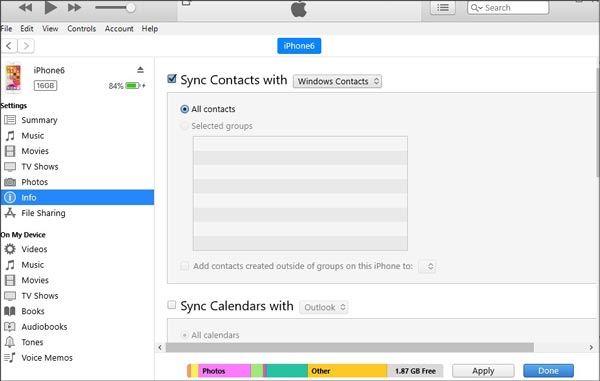The width and height of the screenshot is (600, 381).
Task: Click the fast forward next button
Action: coord(74,7)
